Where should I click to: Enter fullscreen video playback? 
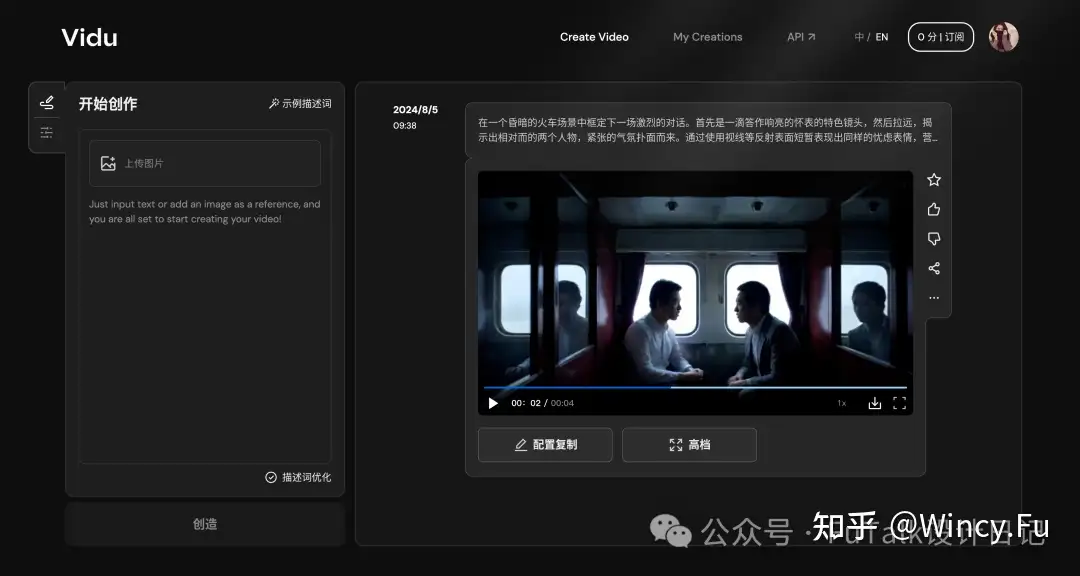click(x=898, y=402)
